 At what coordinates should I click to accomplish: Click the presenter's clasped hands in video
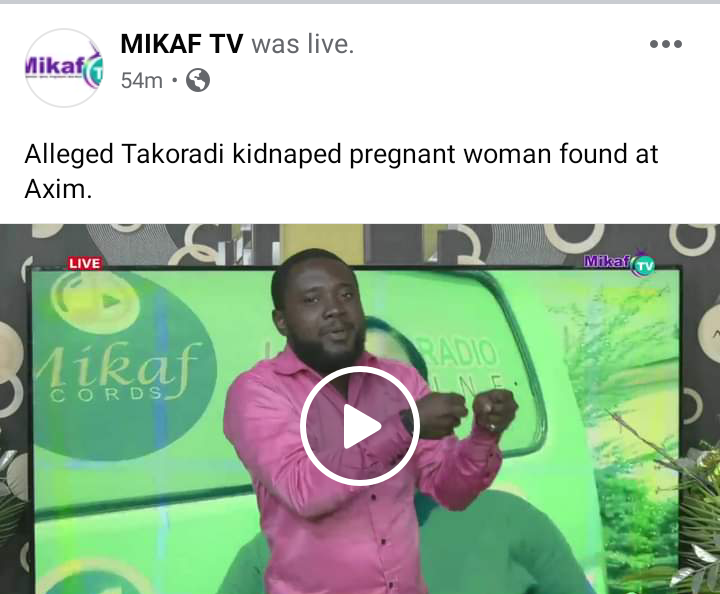[x=466, y=409]
